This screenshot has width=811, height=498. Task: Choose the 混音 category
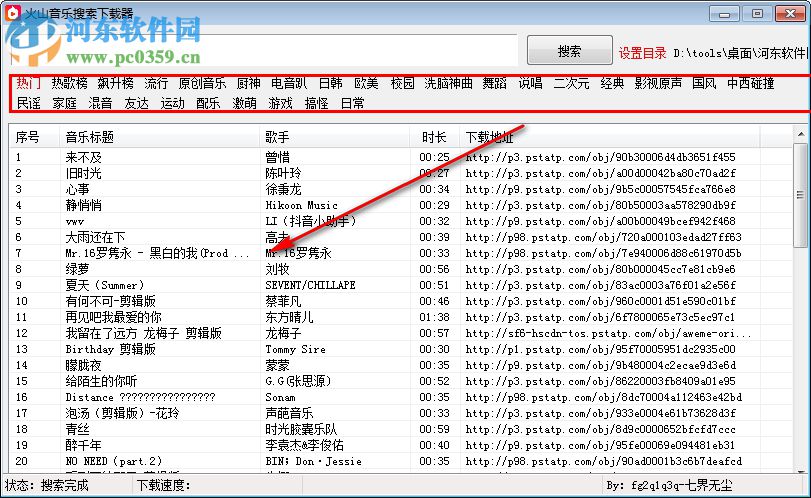100,103
